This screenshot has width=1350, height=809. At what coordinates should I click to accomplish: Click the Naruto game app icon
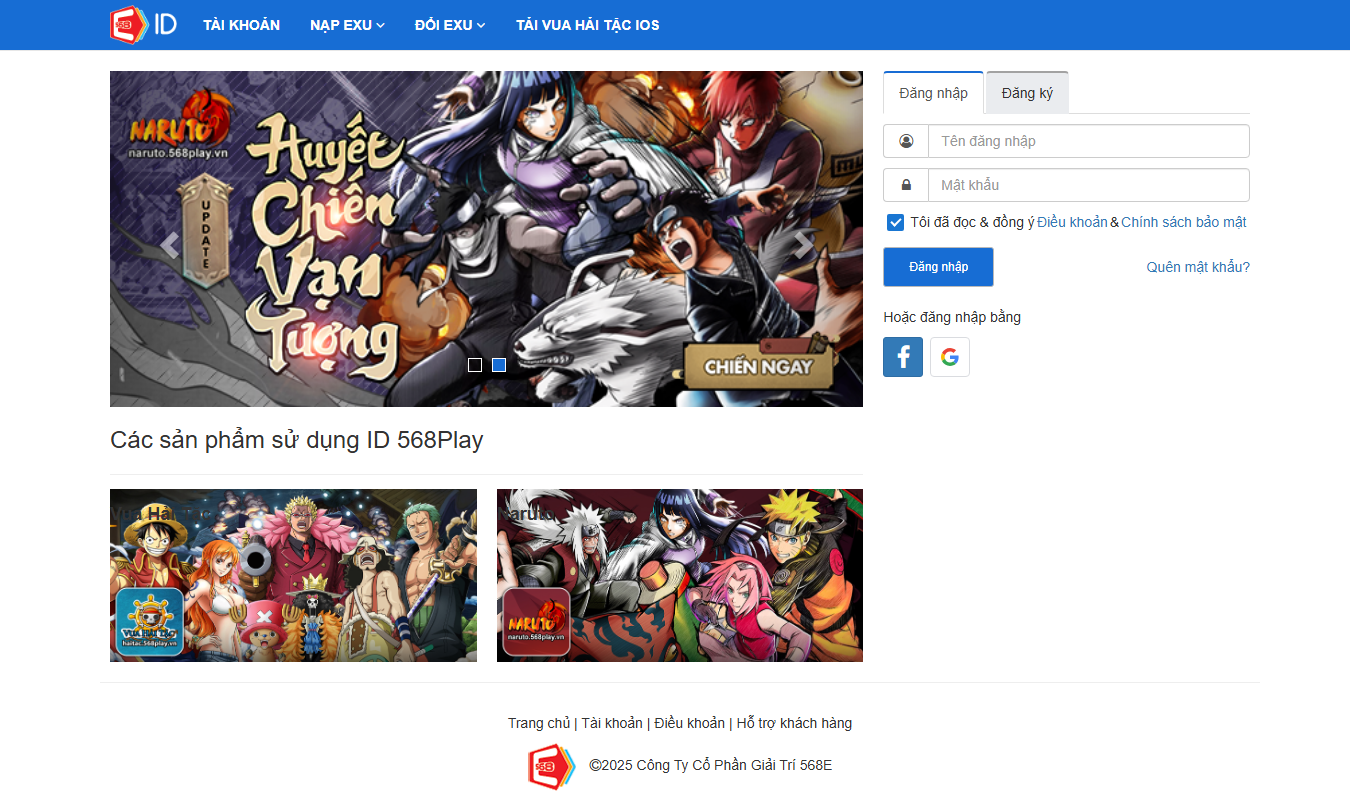pyautogui.click(x=536, y=621)
